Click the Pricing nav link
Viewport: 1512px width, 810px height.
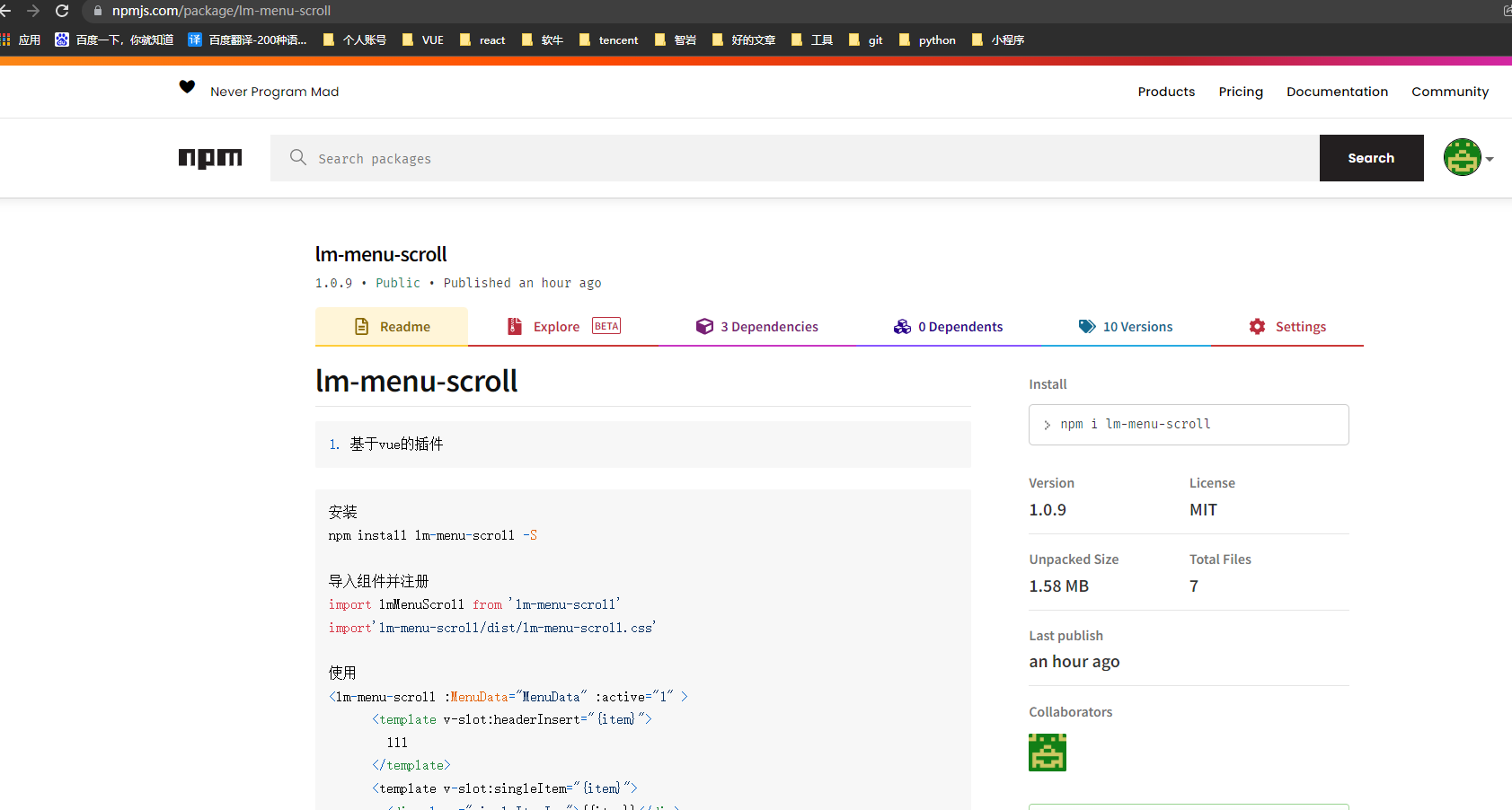pos(1241,92)
